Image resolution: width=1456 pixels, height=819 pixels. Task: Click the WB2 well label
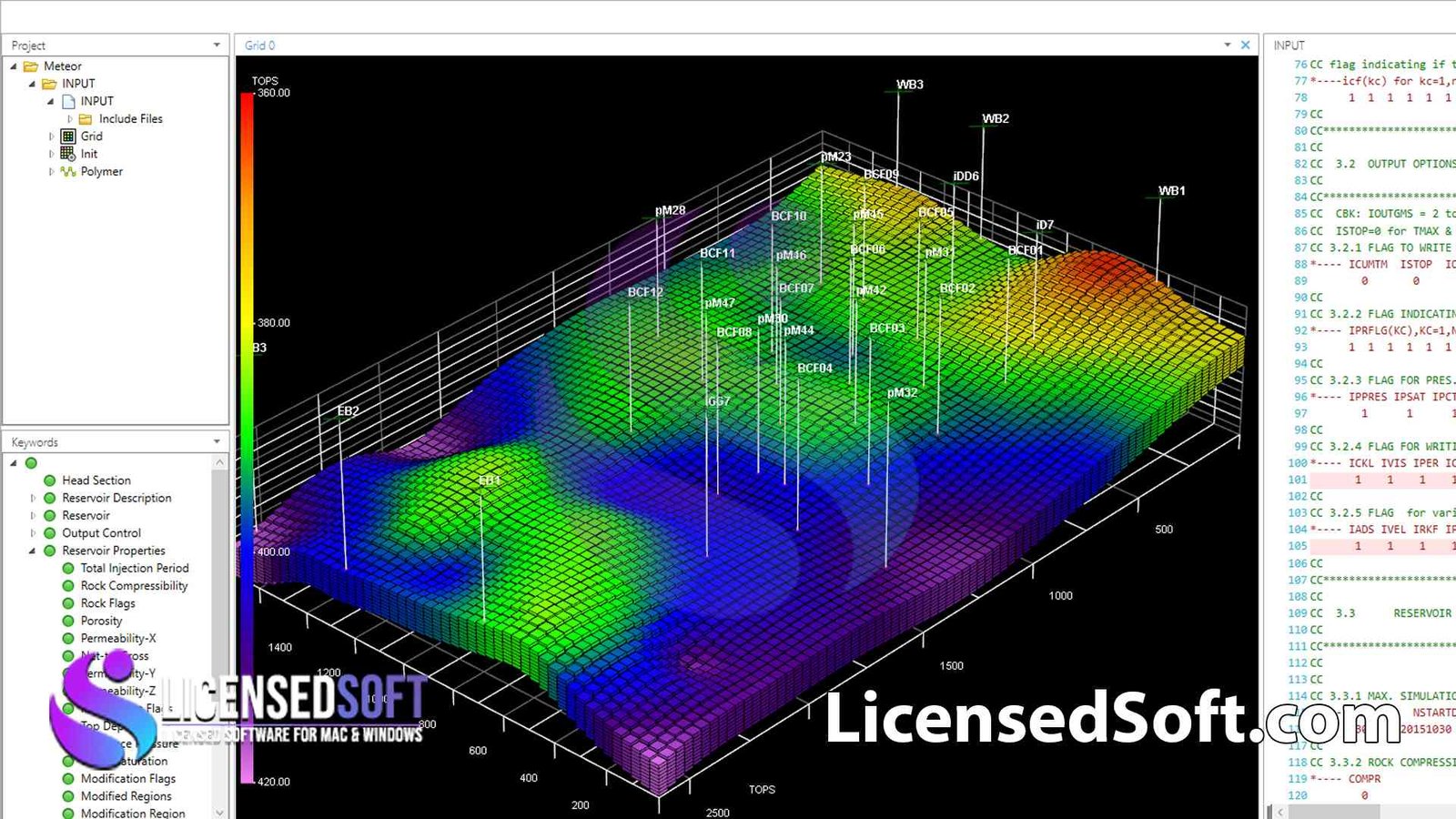[996, 118]
